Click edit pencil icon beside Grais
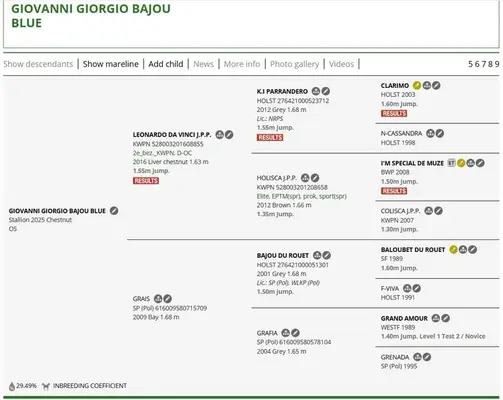Image resolution: width=503 pixels, height=400 pixels. pyautogui.click(x=168, y=299)
